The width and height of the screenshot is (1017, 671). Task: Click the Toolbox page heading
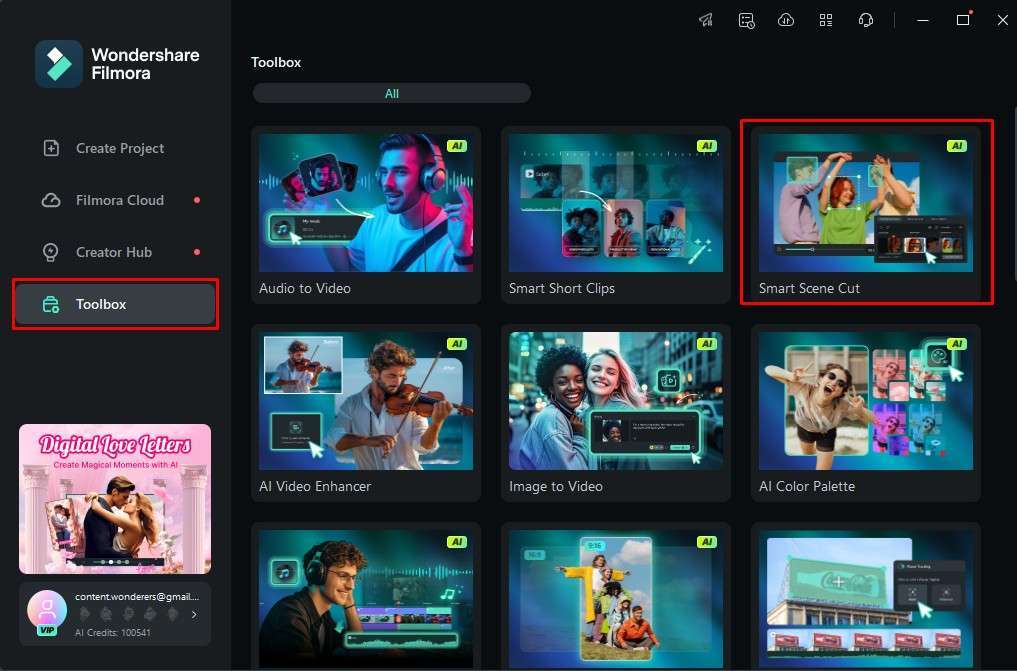point(276,62)
